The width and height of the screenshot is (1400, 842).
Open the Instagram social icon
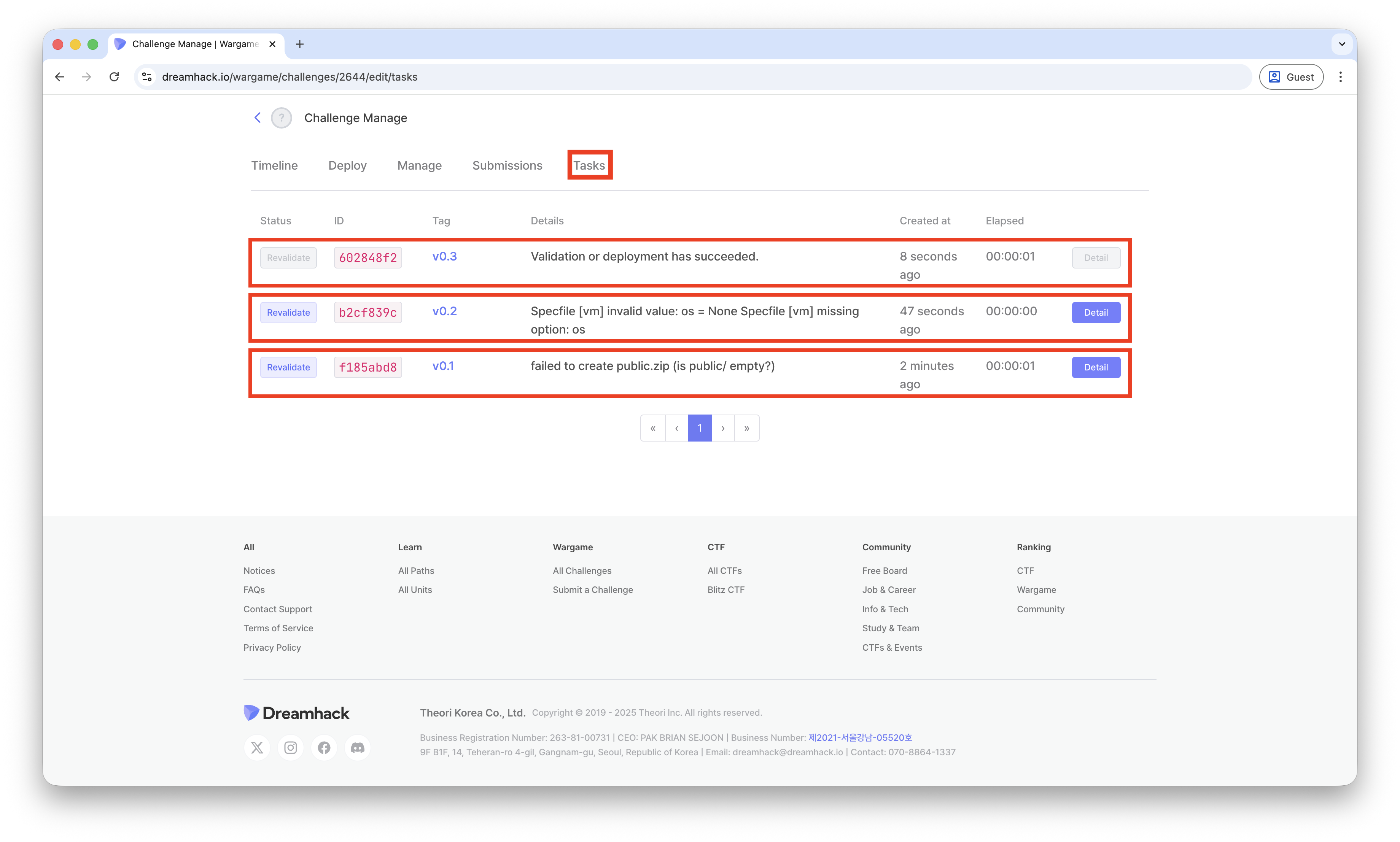(291, 748)
